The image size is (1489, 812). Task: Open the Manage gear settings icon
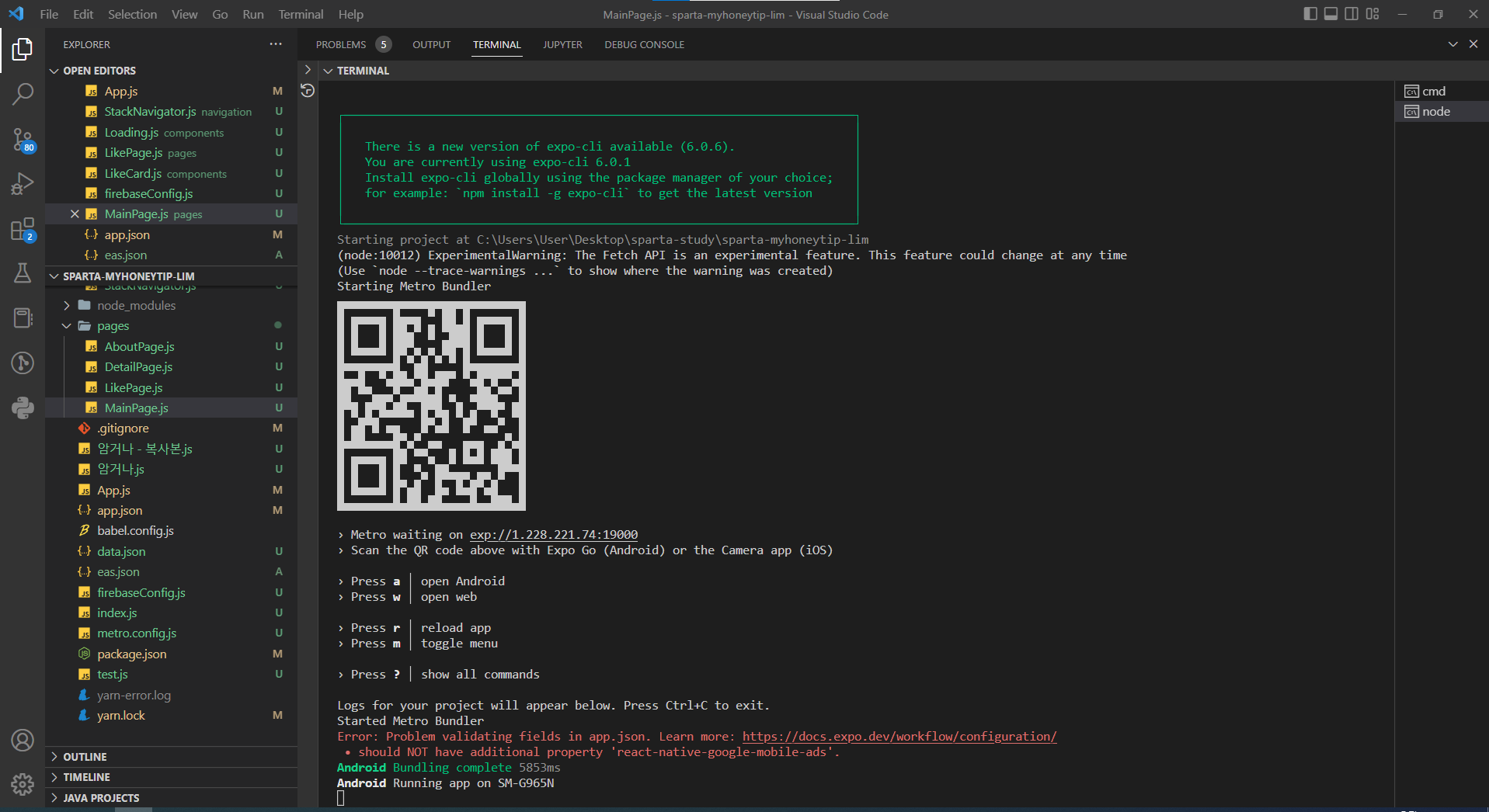pos(23,785)
